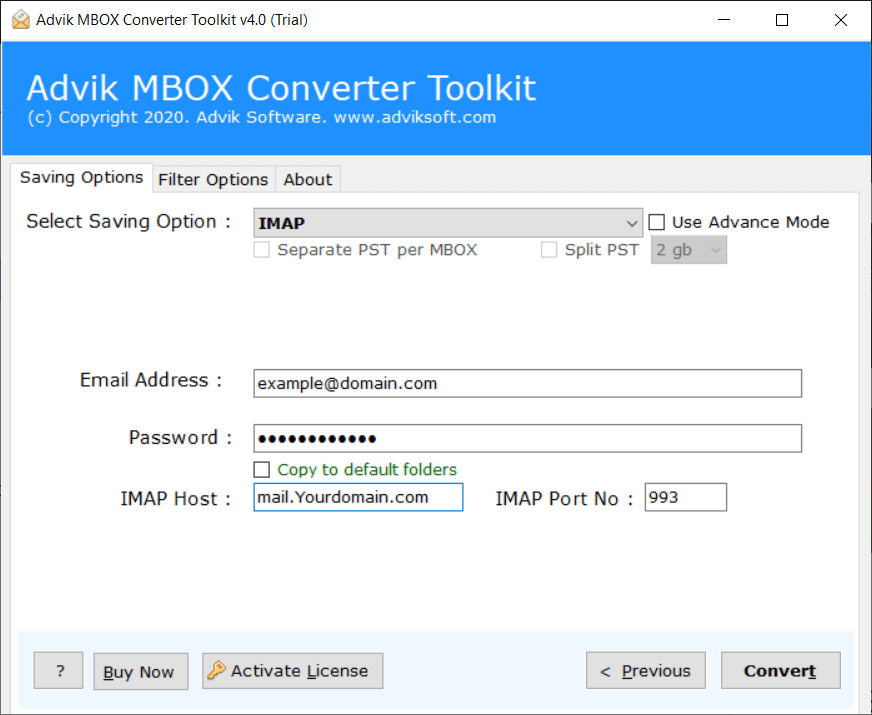Screen dimensions: 872x715
Task: Click the IMAP Port No field
Action: [x=686, y=497]
